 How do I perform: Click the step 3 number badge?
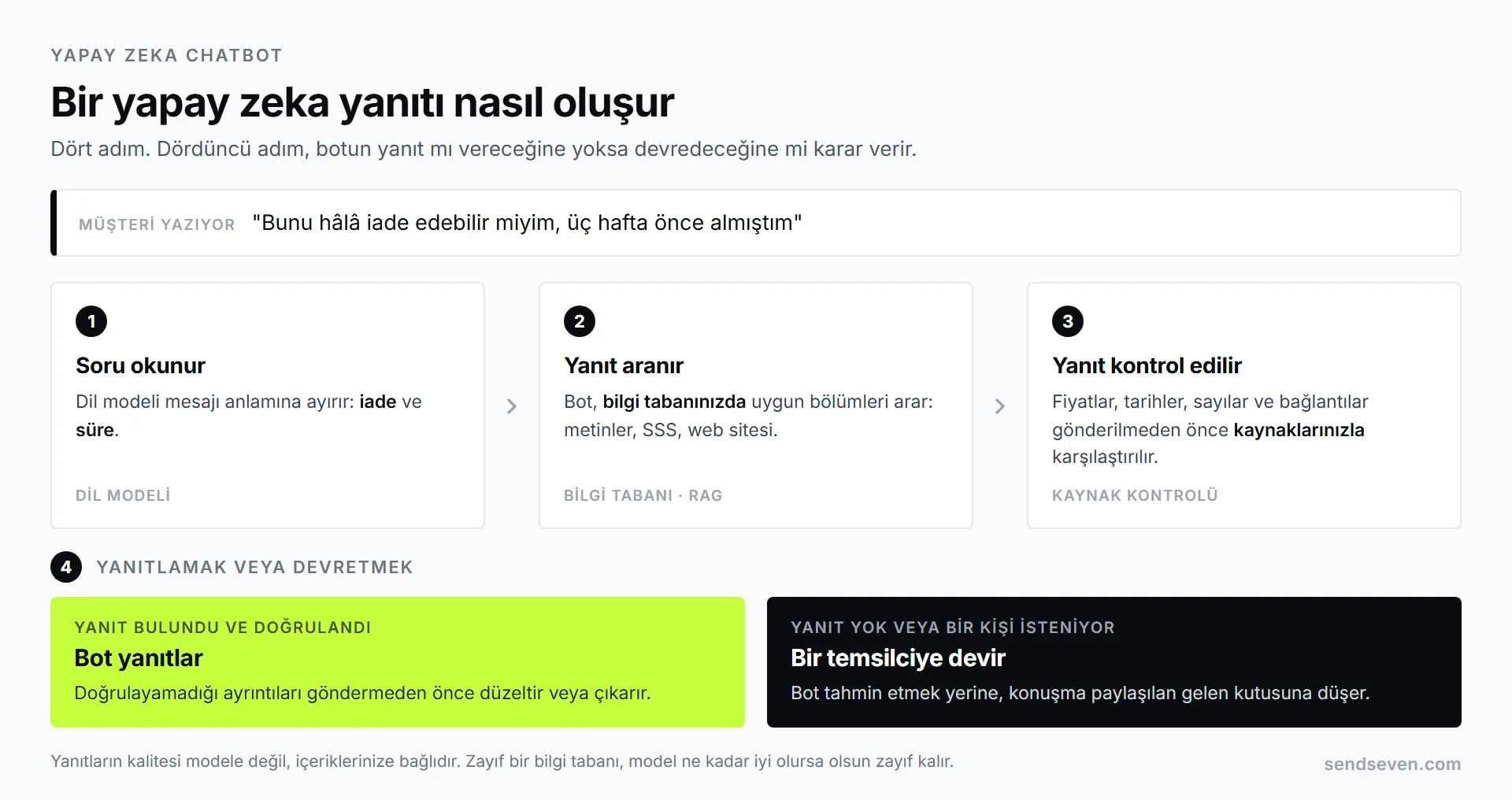coord(1068,321)
